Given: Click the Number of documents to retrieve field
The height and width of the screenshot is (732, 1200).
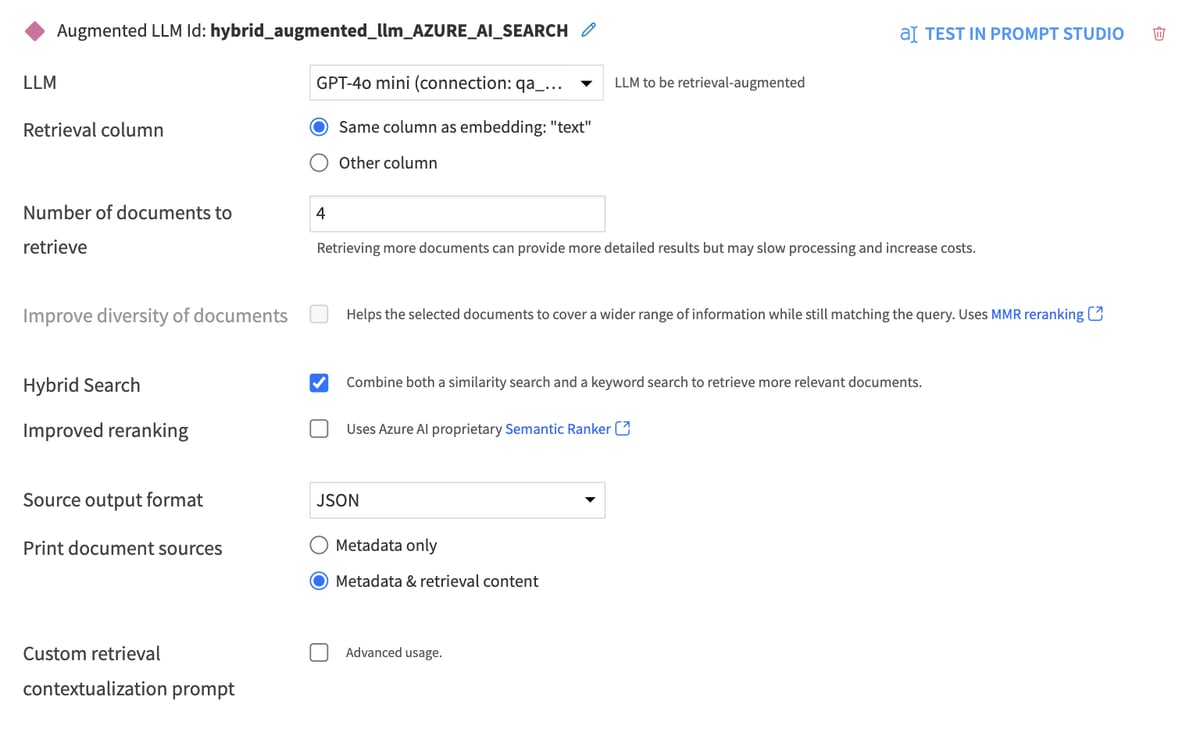Looking at the screenshot, I should (x=456, y=213).
